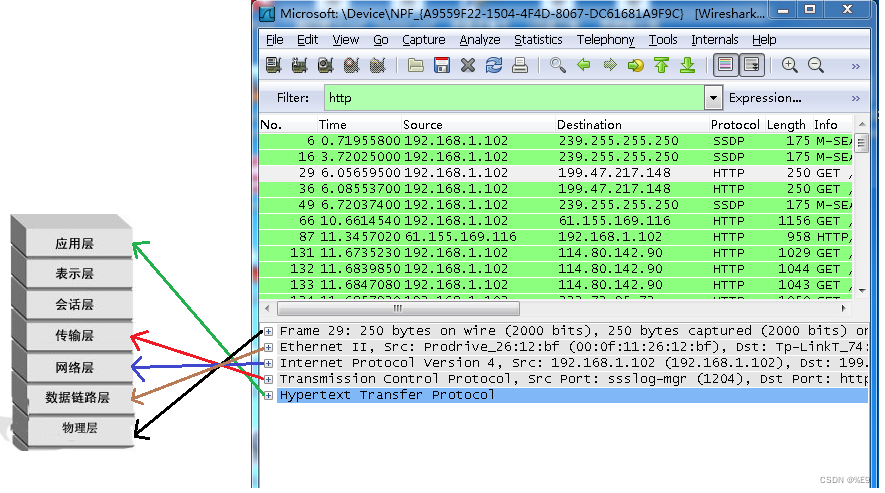Open the filter history dropdown arrow
885x493 pixels.
coord(713,98)
